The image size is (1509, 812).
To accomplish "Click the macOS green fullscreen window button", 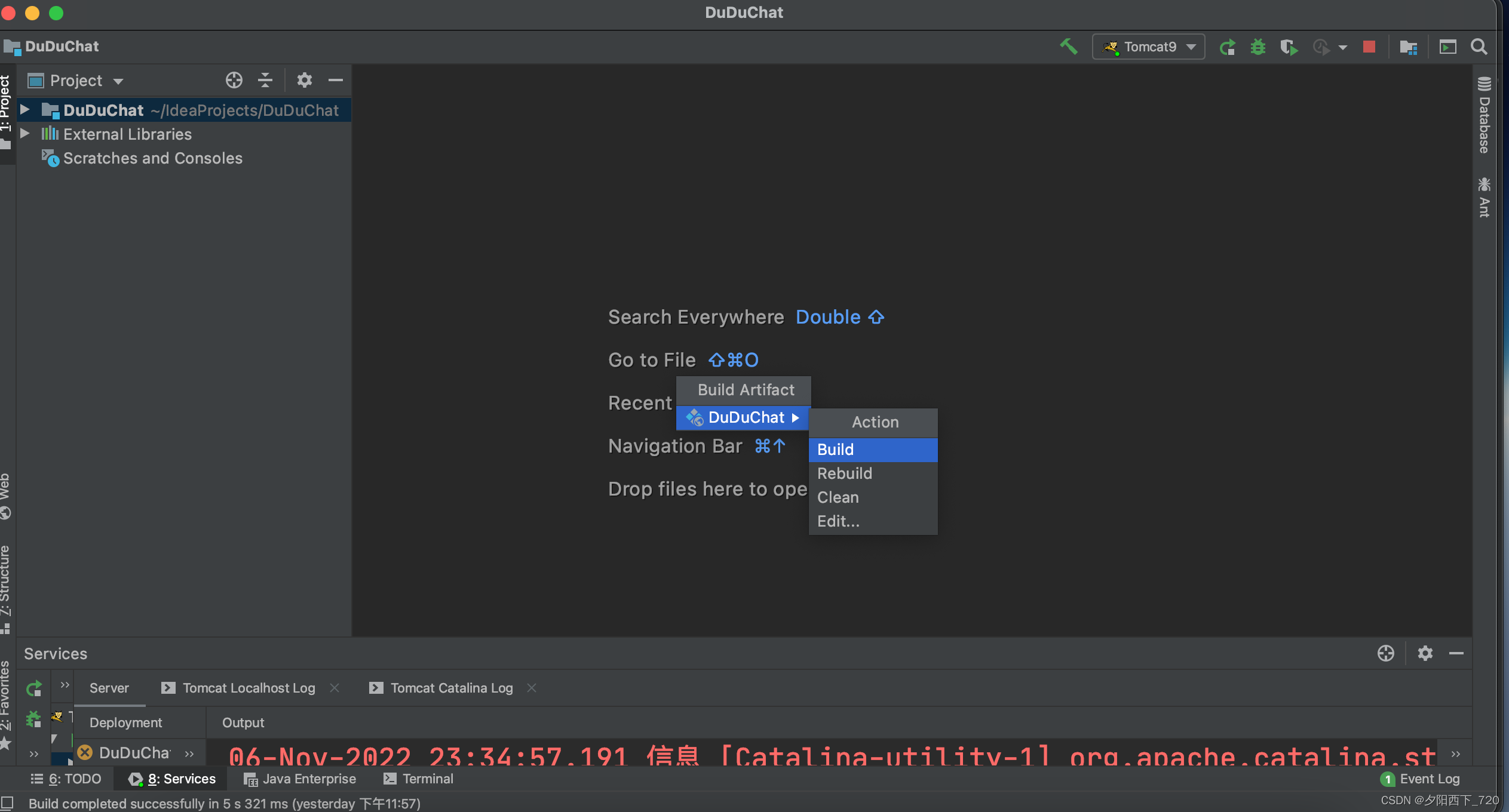I will point(56,13).
